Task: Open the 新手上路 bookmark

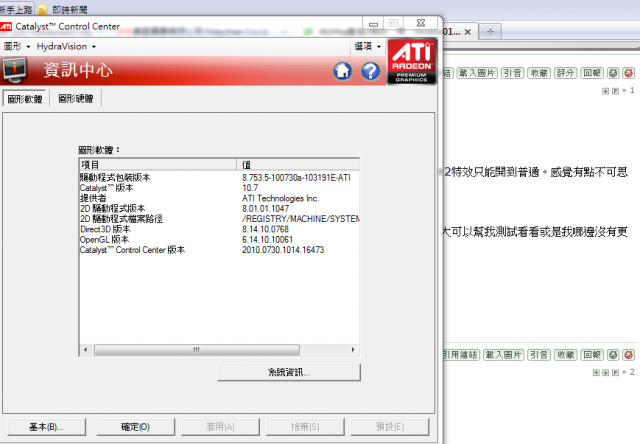Action: coord(16,9)
